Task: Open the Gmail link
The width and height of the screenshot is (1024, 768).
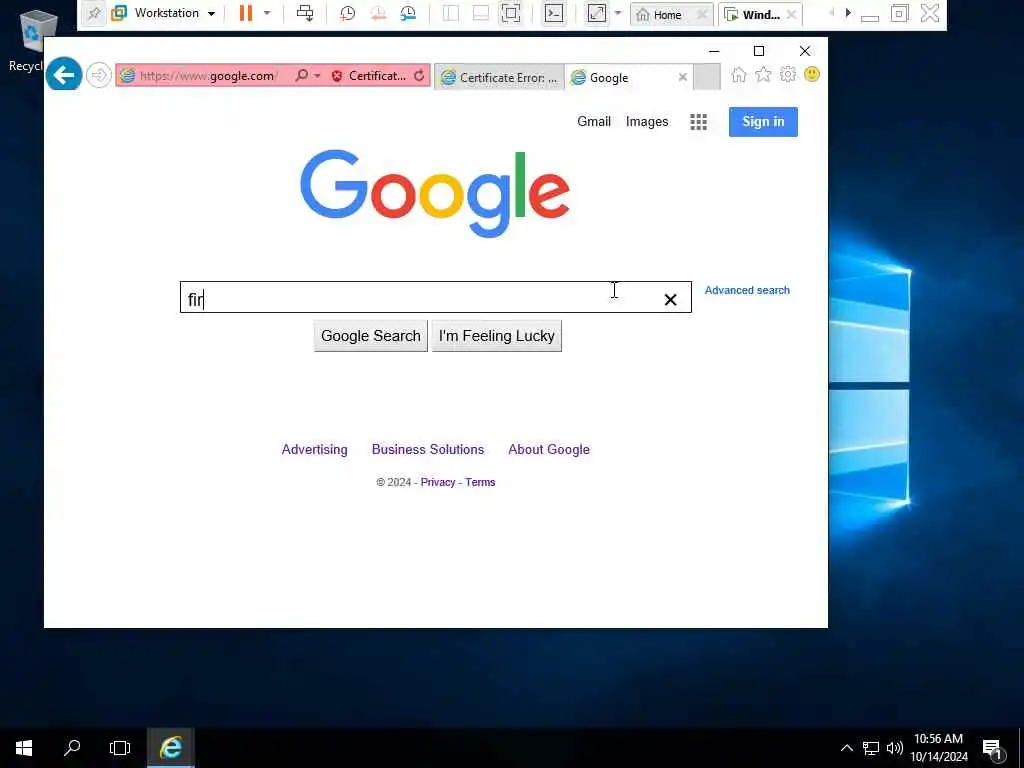Action: [x=594, y=121]
